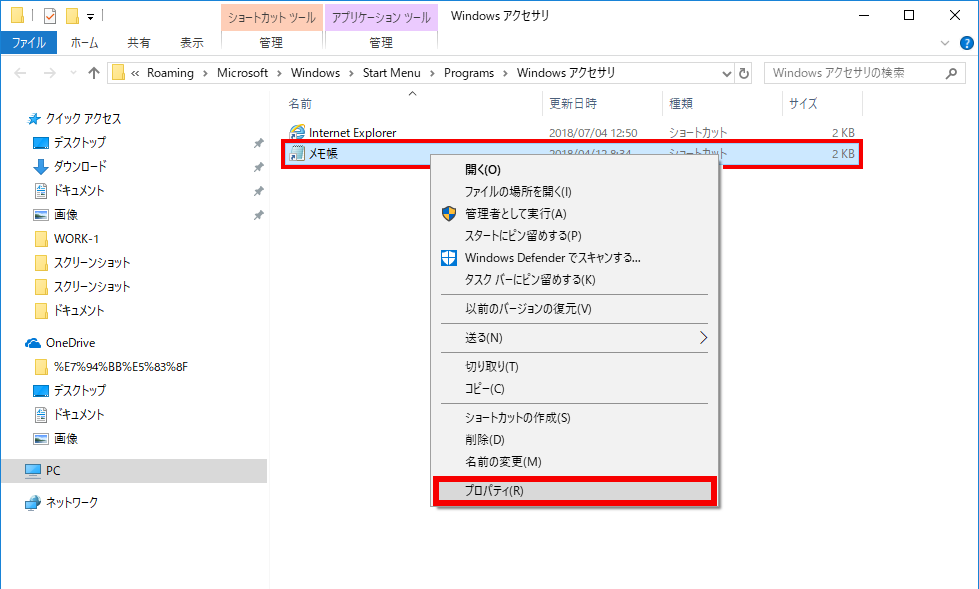Click Microsoft in the address path
Screen dimensions: 979x589
[242, 73]
